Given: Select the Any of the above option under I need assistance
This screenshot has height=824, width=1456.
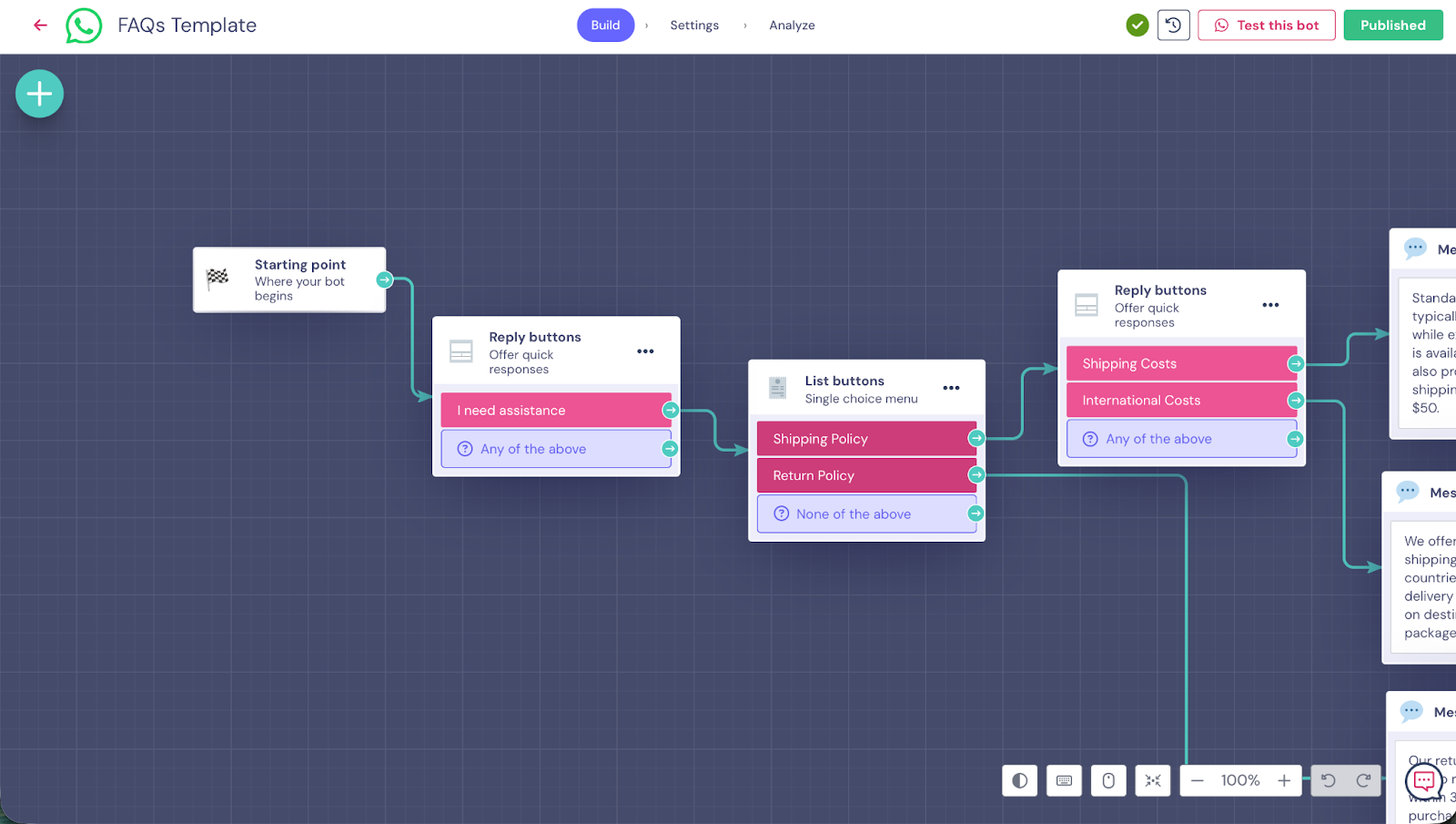Looking at the screenshot, I should coord(556,449).
